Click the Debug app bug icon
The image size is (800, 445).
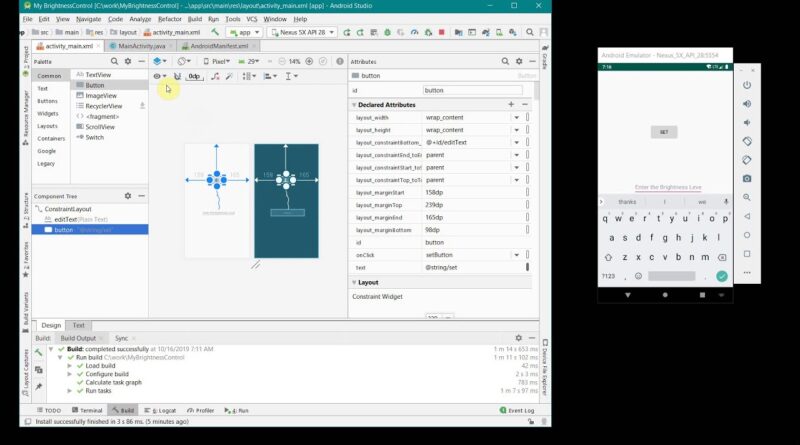387,32
